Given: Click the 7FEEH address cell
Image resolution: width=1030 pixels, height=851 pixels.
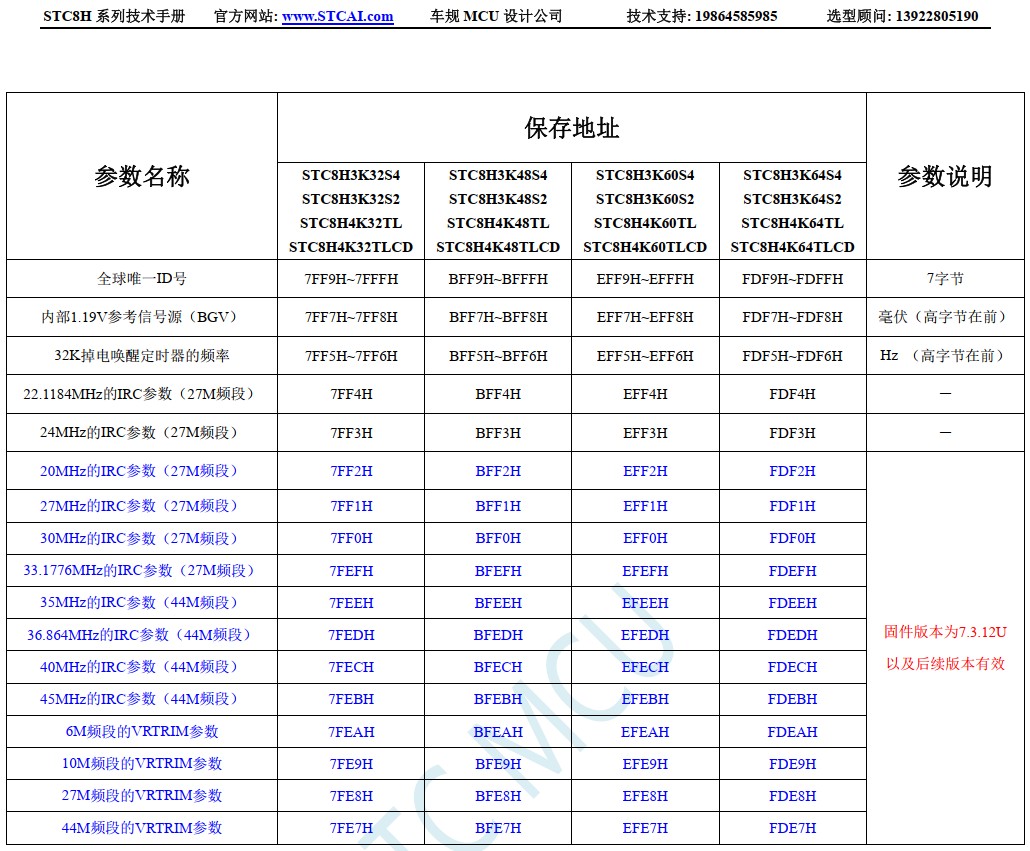Looking at the screenshot, I should (351, 603).
